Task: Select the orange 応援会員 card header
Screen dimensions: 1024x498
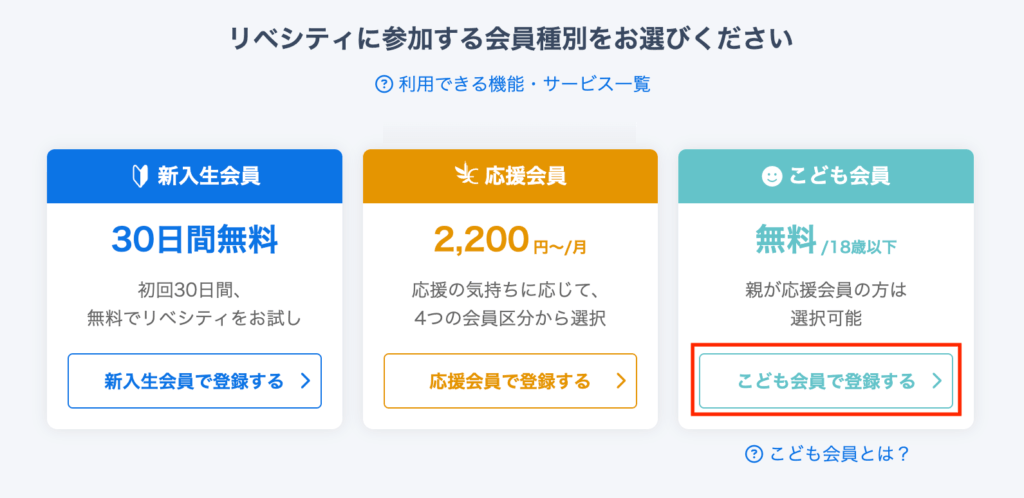Action: pos(510,176)
